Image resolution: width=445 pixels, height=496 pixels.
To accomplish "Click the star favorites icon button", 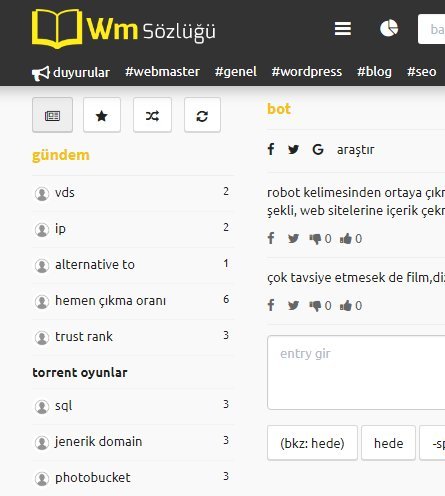I will pos(102,115).
